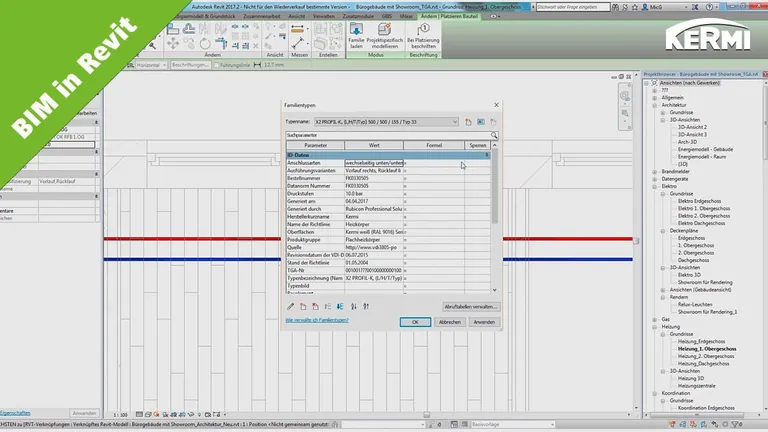
Task: Click the new family type icon beside Typenname
Action: 468,121
